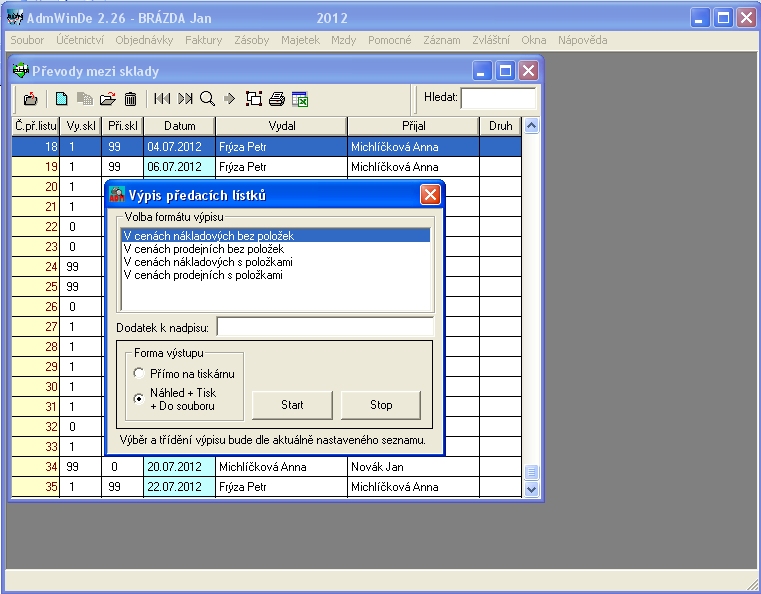
Task: Open the Záznam menu
Action: pyautogui.click(x=442, y=40)
